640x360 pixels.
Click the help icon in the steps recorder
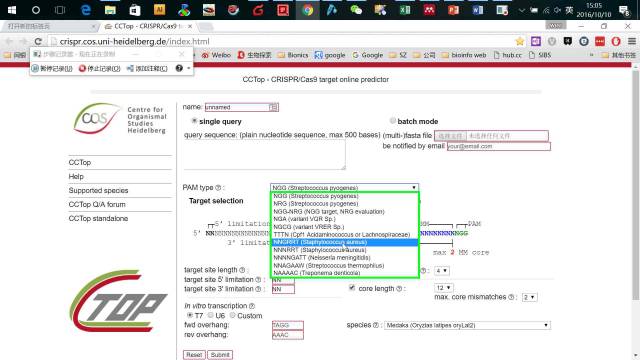pyautogui.click(x=179, y=68)
